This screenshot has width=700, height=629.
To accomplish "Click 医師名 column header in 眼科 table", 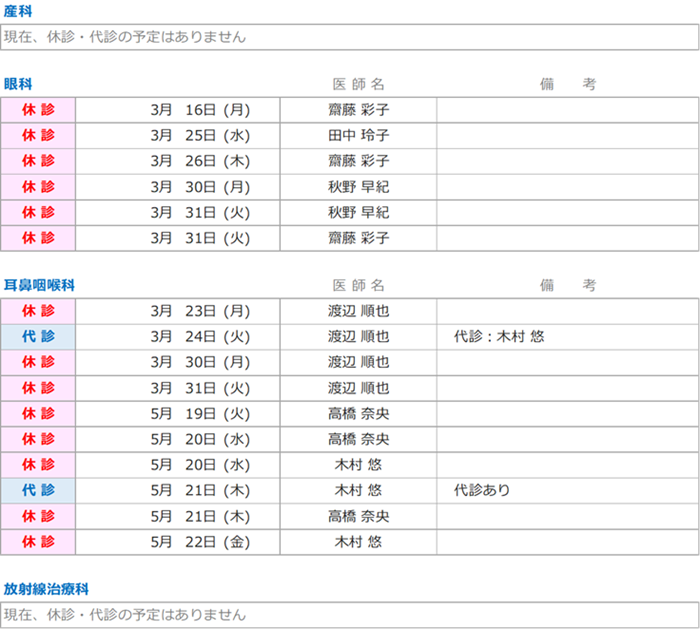I will 358,85.
